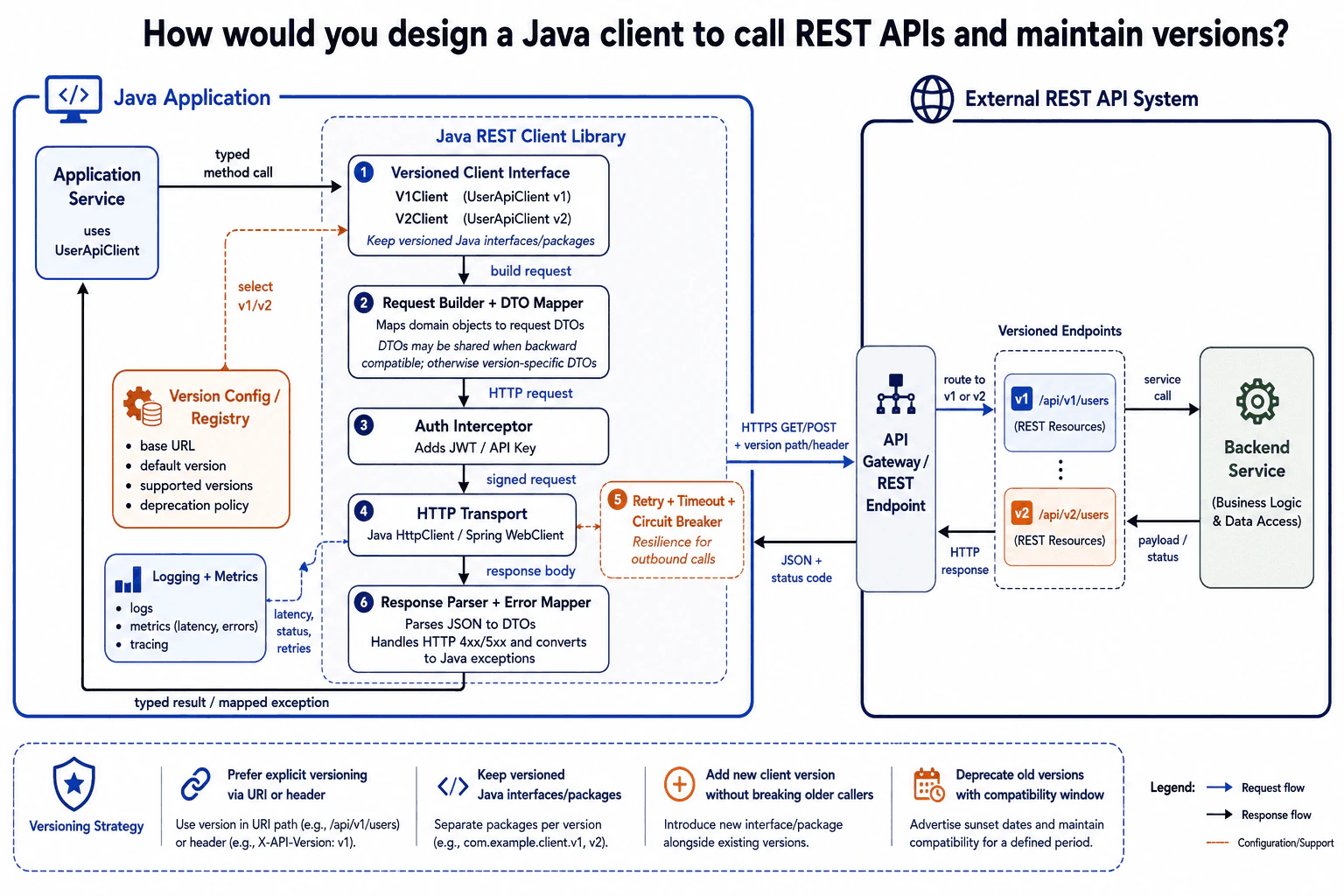
Task: Click the globe icon beside External REST API System
Action: pos(932,99)
